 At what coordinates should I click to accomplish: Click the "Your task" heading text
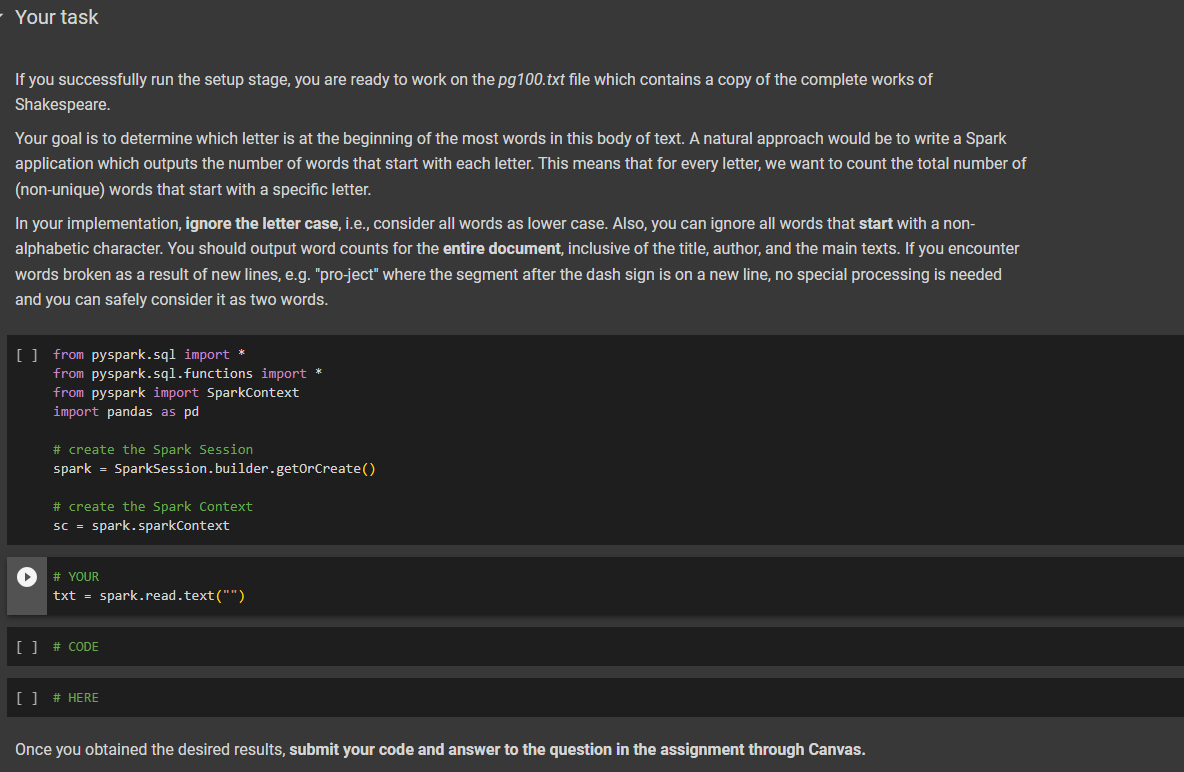click(56, 16)
